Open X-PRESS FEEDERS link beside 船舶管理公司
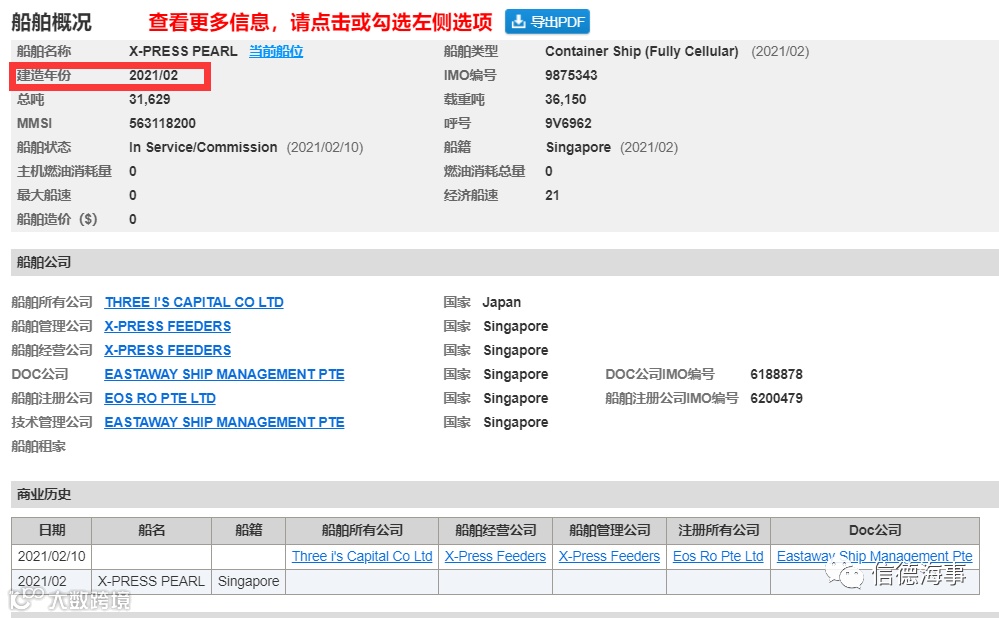This screenshot has width=999, height=618. click(x=168, y=326)
